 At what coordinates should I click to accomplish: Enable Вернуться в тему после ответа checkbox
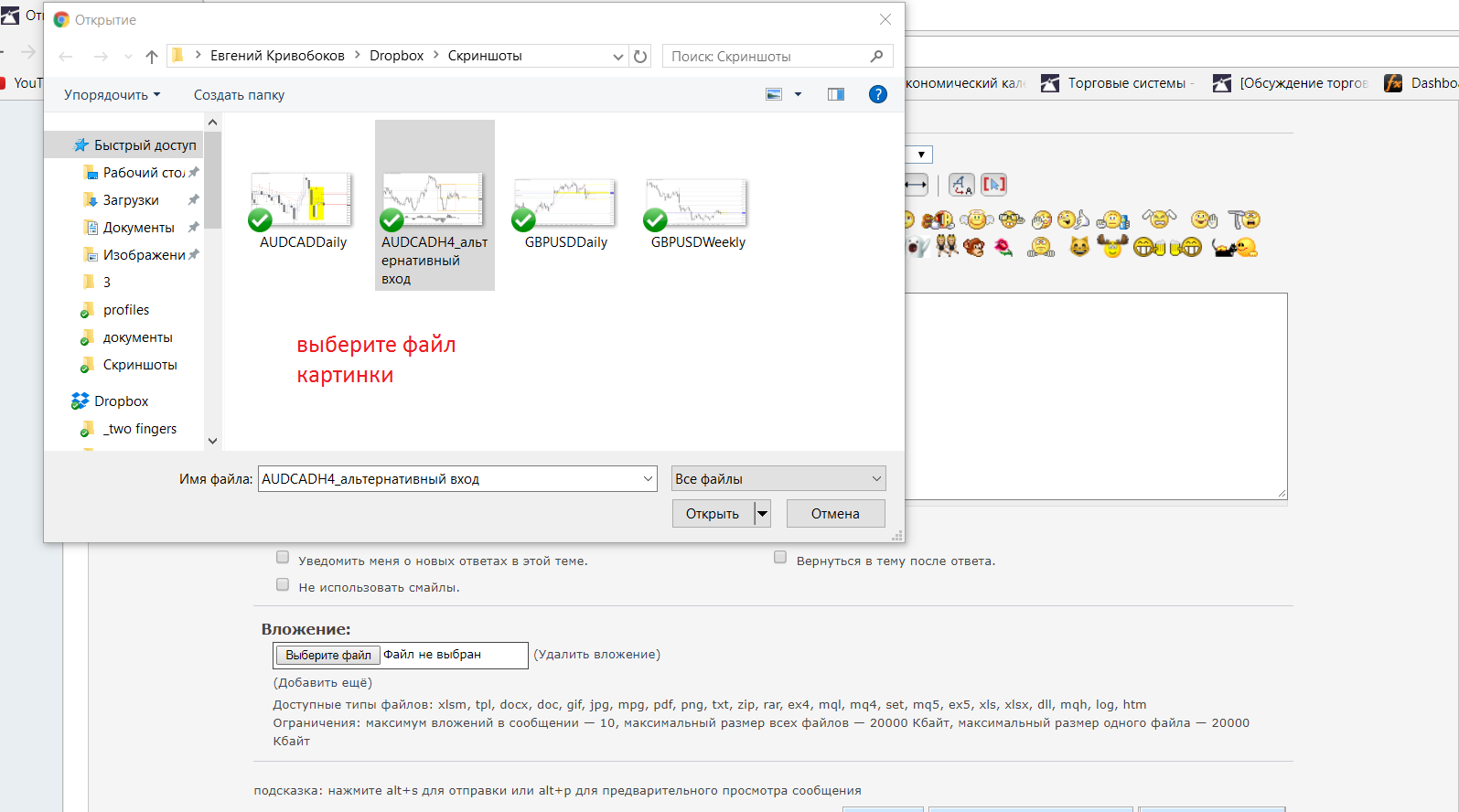point(780,558)
